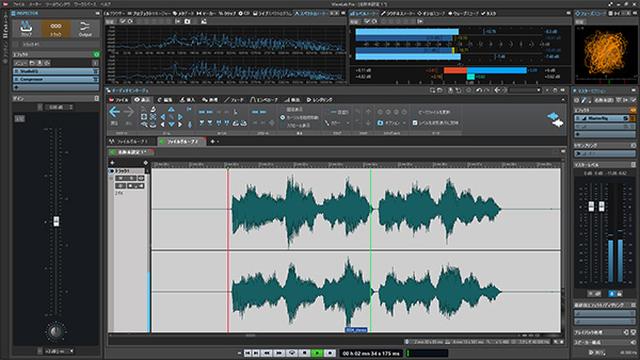Viewport: 640px width, 360px height.
Task: Click the green marker line on waveform
Action: 371,250
